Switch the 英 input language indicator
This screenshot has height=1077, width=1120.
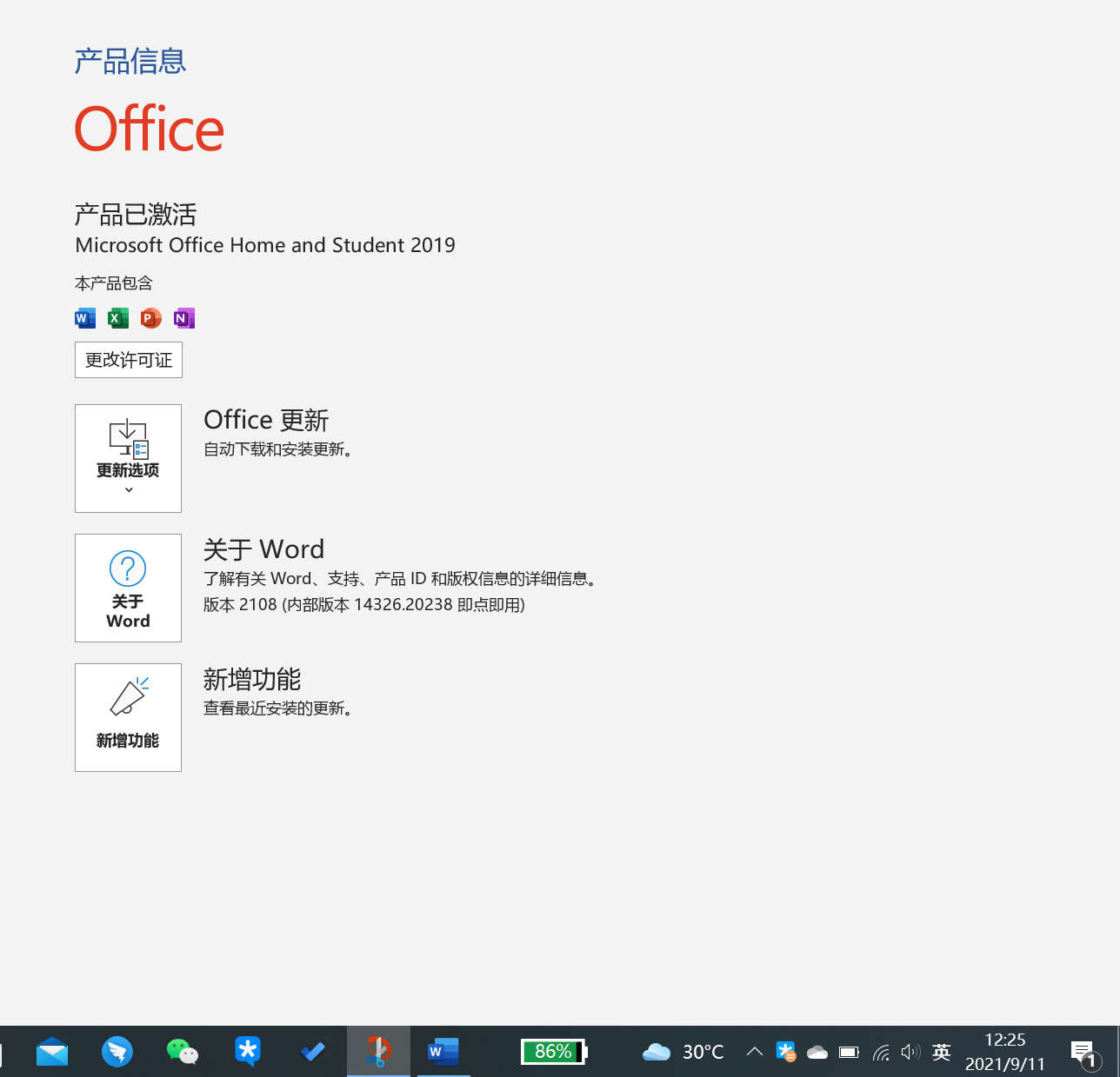tap(942, 1052)
